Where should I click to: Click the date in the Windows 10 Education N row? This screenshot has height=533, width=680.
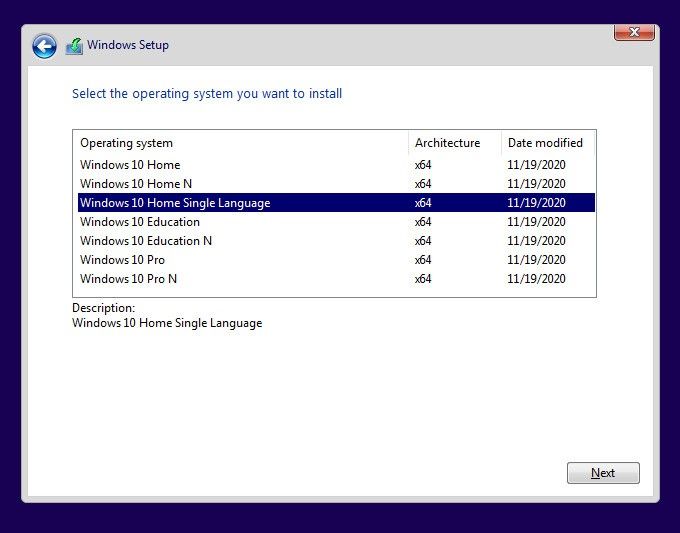click(x=536, y=241)
